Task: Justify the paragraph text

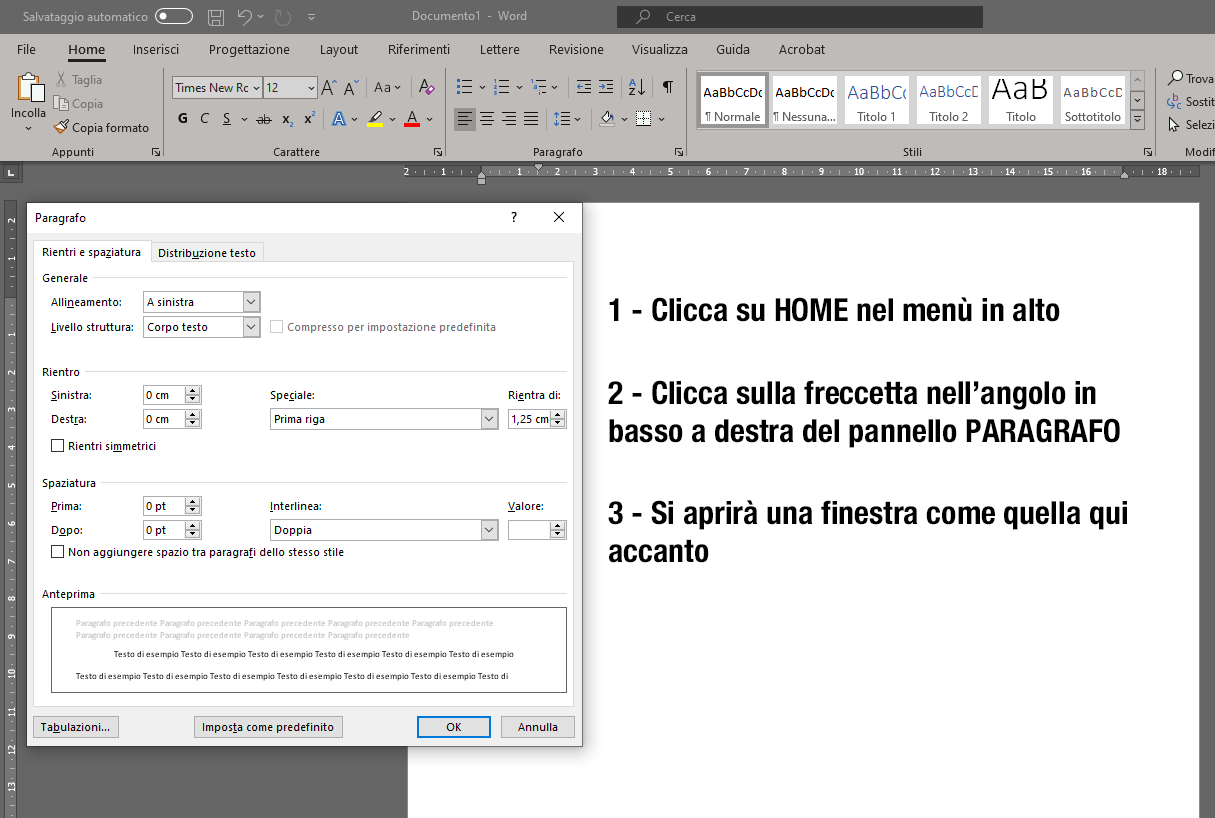Action: [531, 119]
